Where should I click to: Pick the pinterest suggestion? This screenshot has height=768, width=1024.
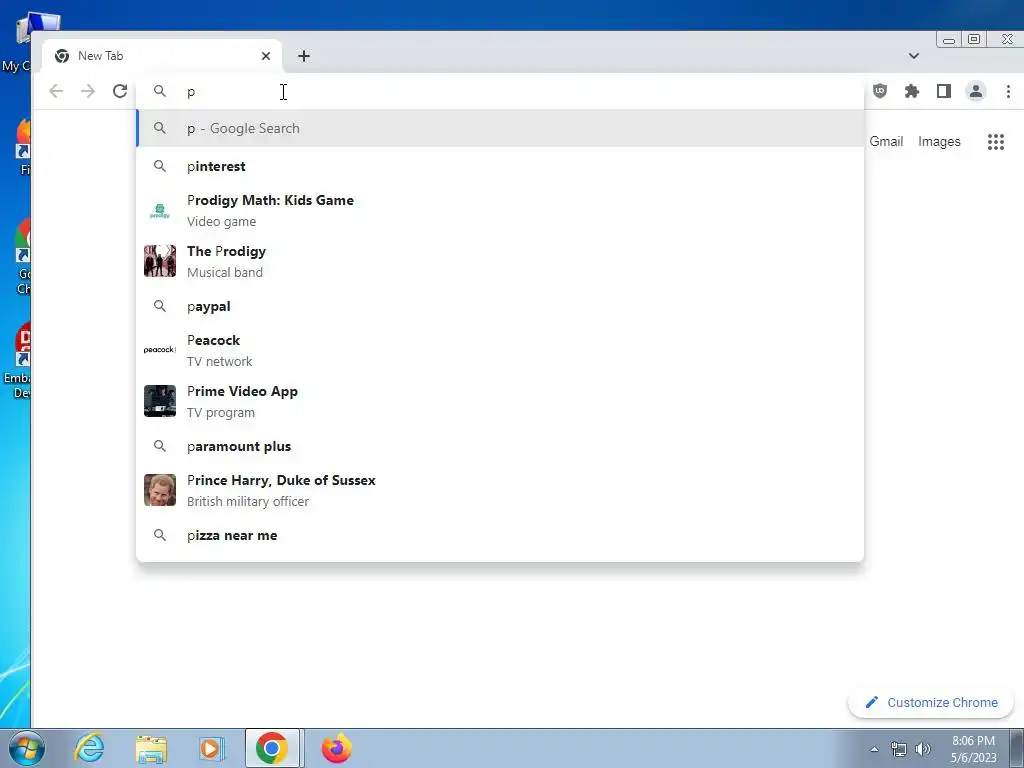coord(500,167)
